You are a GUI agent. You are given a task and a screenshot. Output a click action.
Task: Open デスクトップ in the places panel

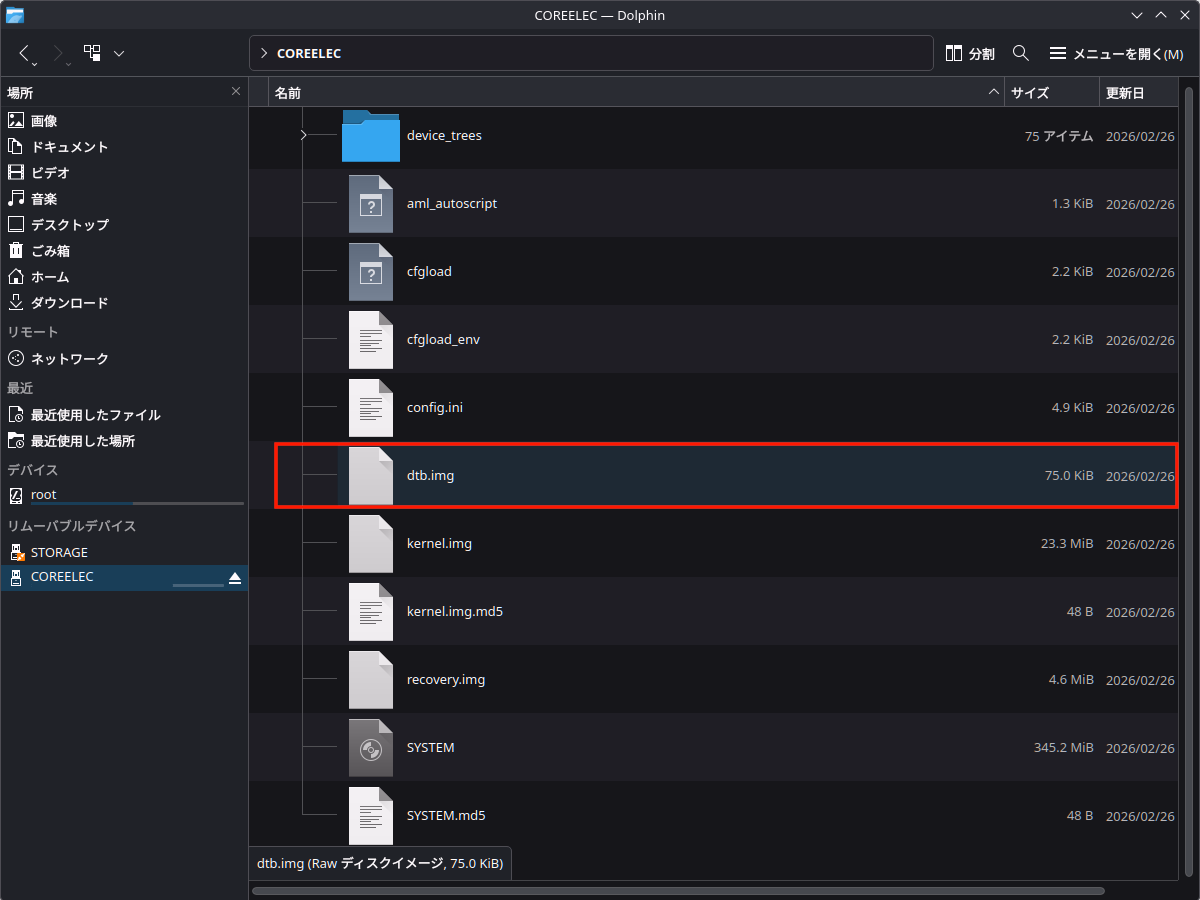pos(124,224)
